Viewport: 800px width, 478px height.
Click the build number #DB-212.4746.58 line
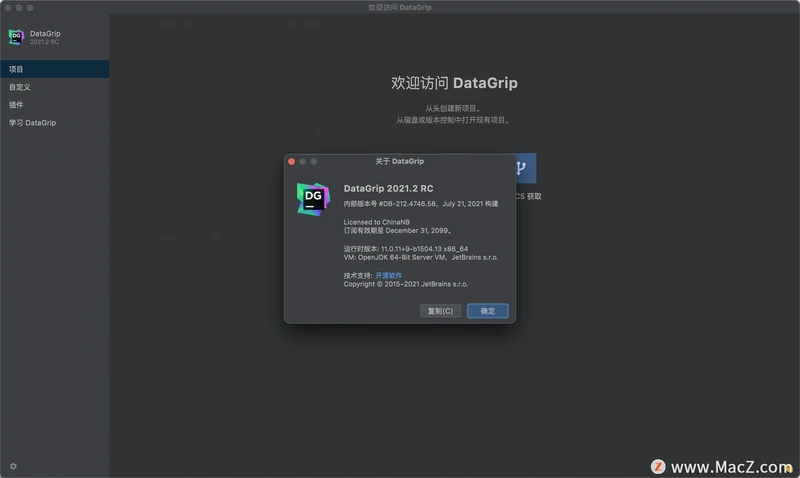[x=420, y=204]
